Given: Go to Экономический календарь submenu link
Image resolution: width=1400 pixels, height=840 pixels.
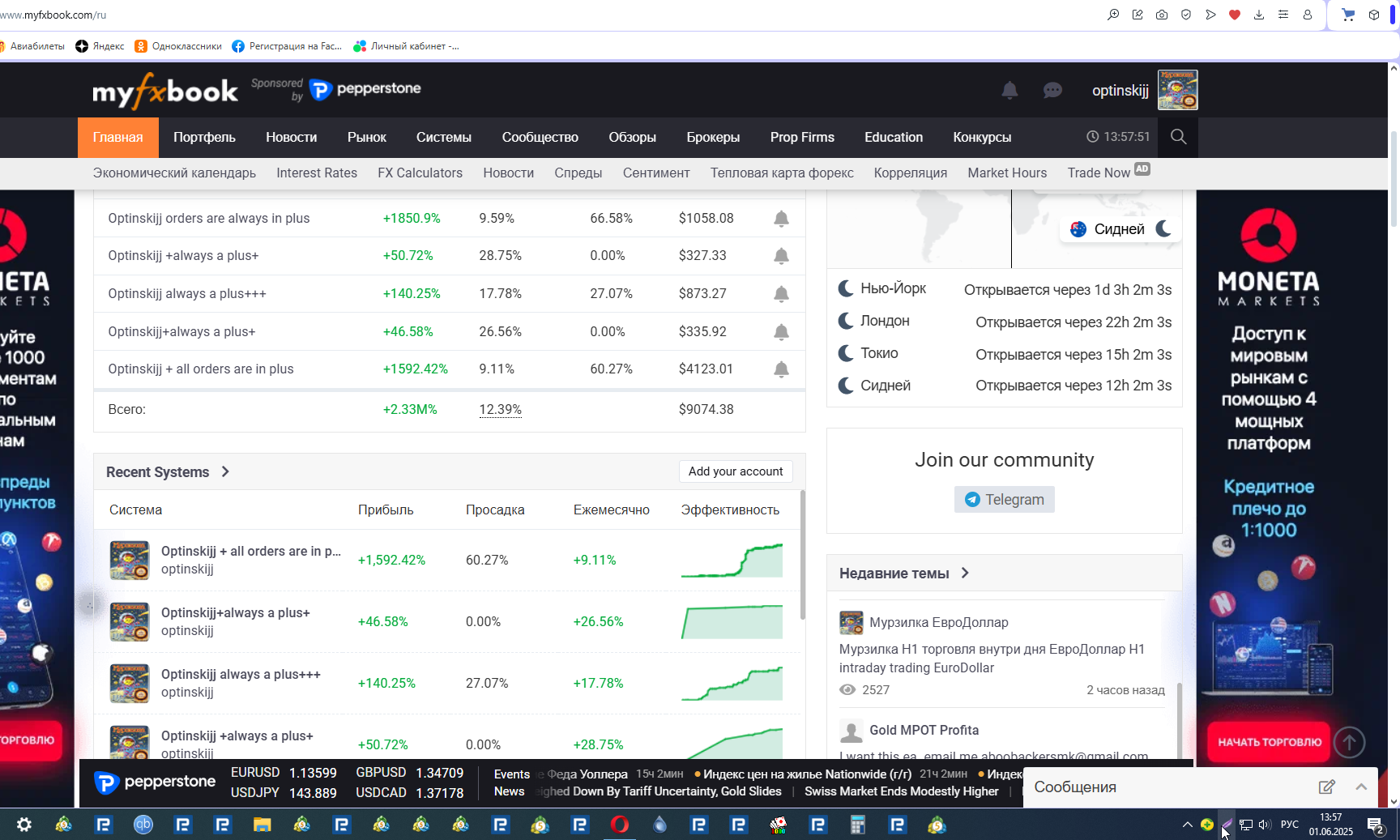Looking at the screenshot, I should pos(174,173).
